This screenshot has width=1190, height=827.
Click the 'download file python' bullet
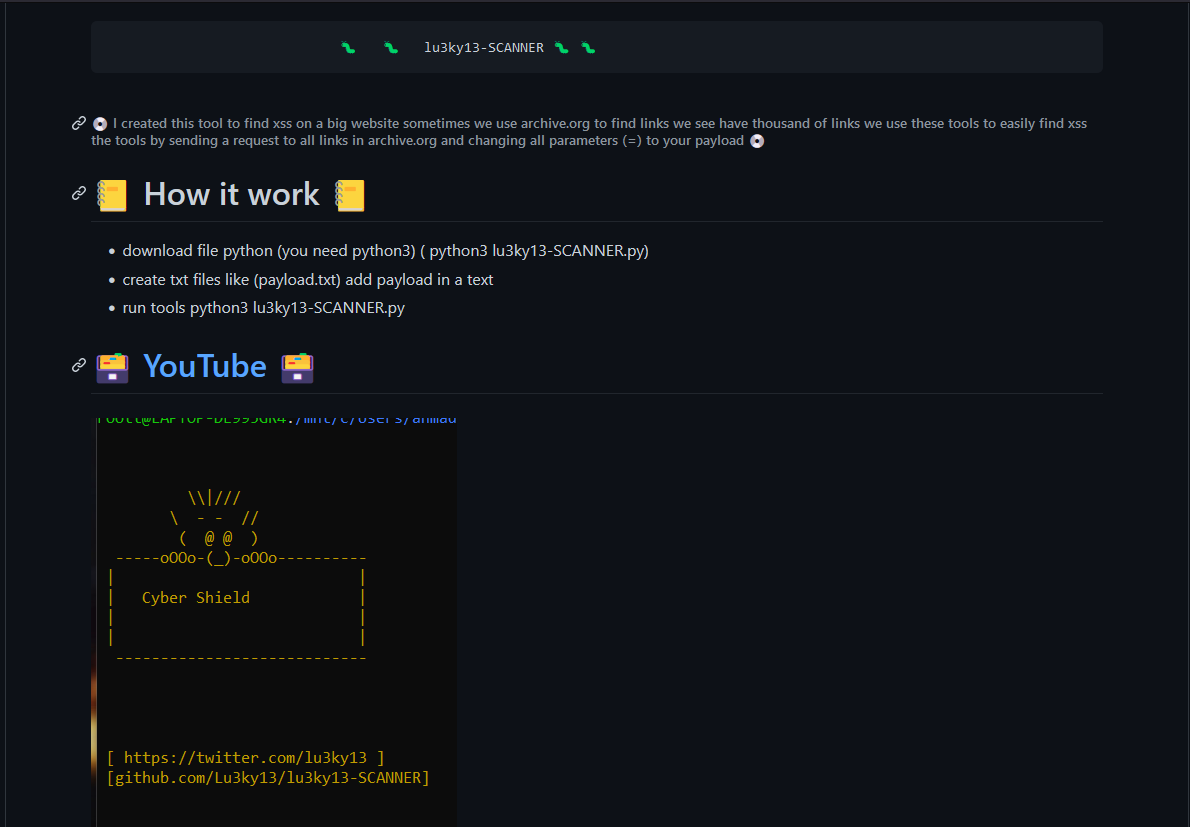(386, 251)
